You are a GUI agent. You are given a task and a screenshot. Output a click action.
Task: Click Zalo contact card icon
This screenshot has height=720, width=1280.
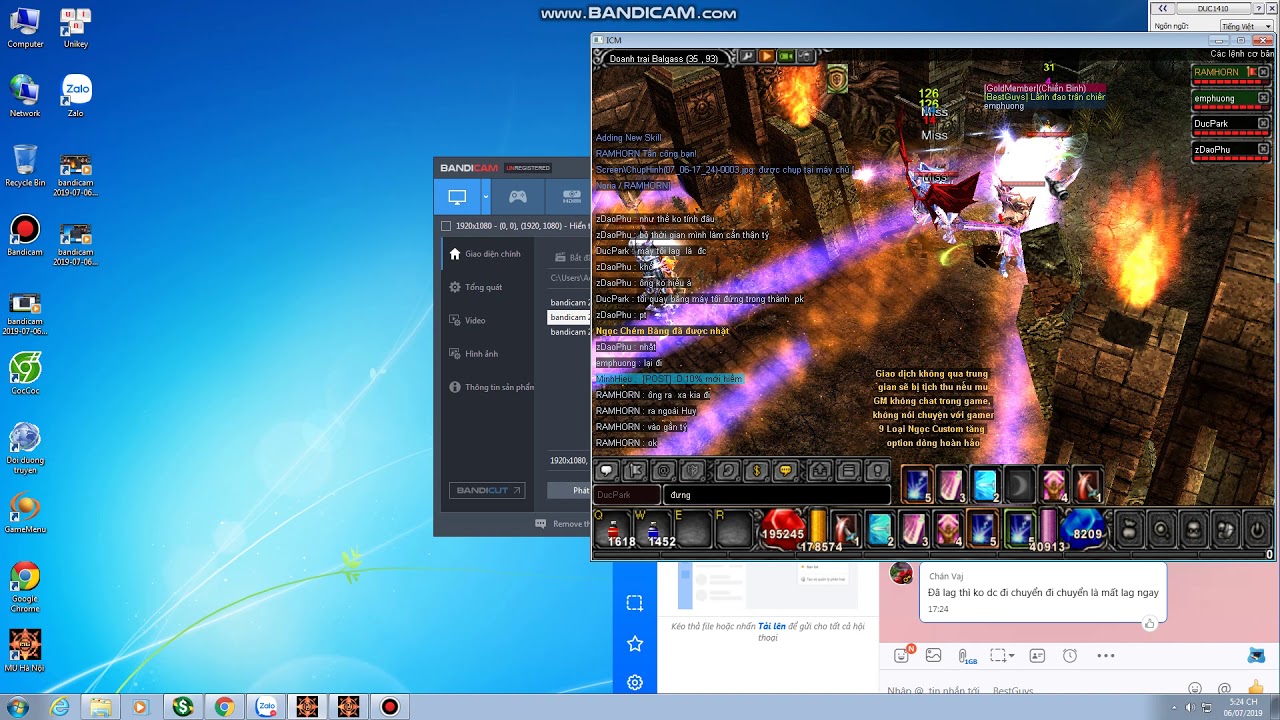pos(1037,655)
